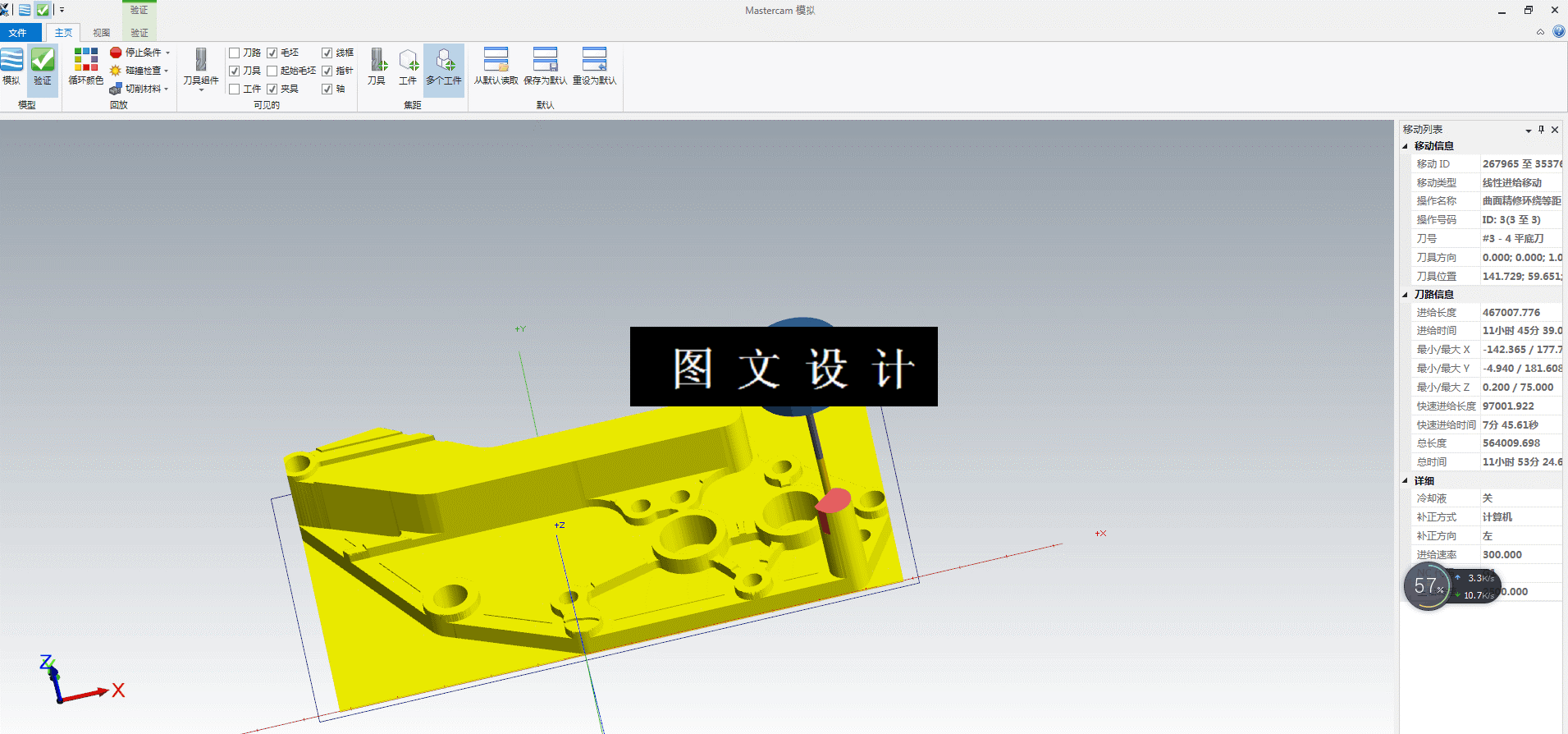The width and height of the screenshot is (1568, 734).
Task: Pin the 移动列表 panel with pushpin icon
Action: pos(1541,130)
